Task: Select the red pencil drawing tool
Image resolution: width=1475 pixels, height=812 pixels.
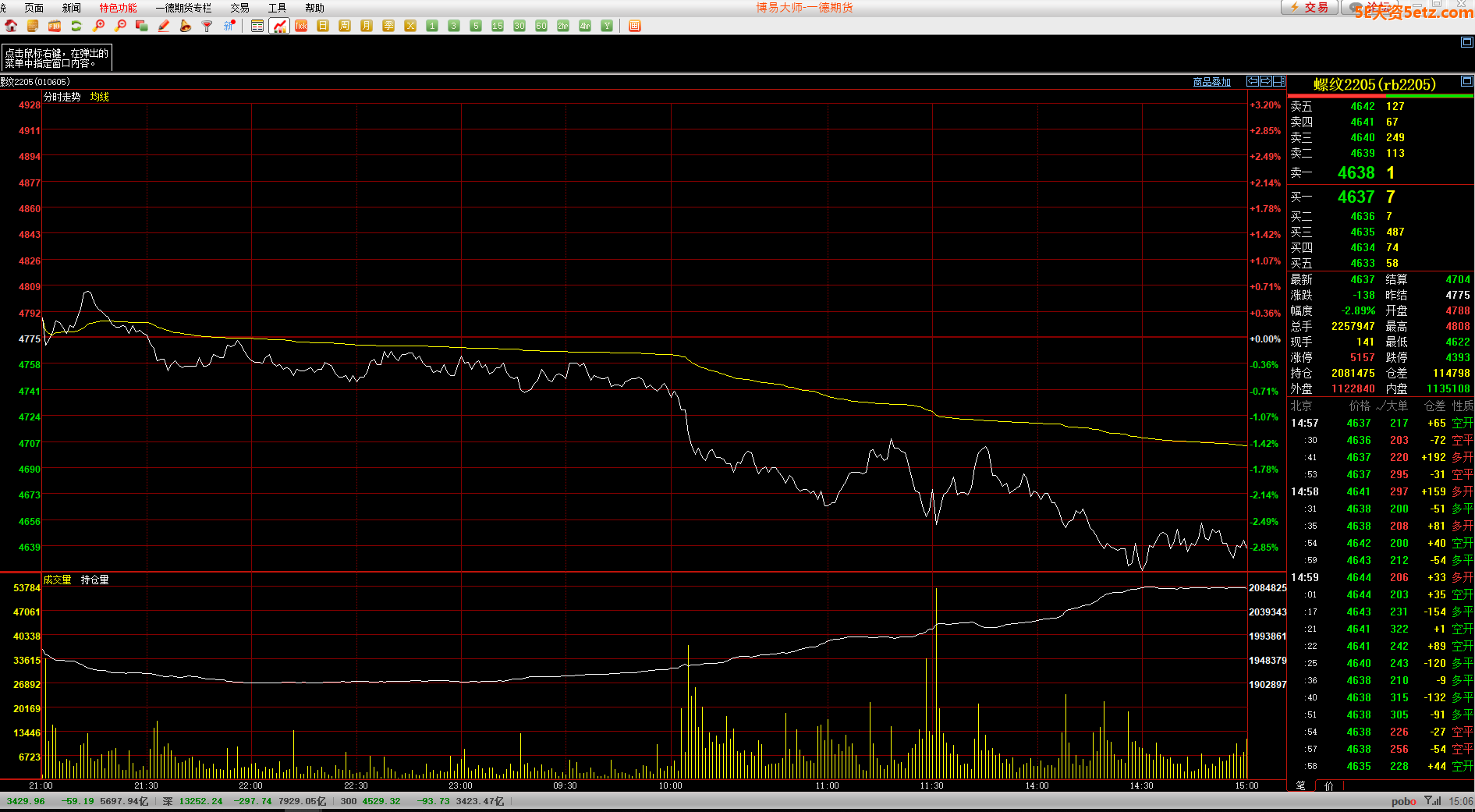Action: coord(164,26)
